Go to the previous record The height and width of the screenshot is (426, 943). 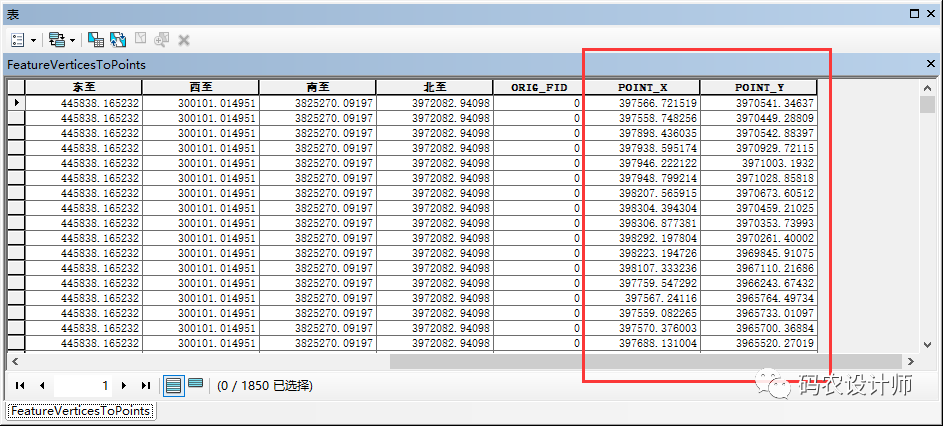(x=42, y=385)
